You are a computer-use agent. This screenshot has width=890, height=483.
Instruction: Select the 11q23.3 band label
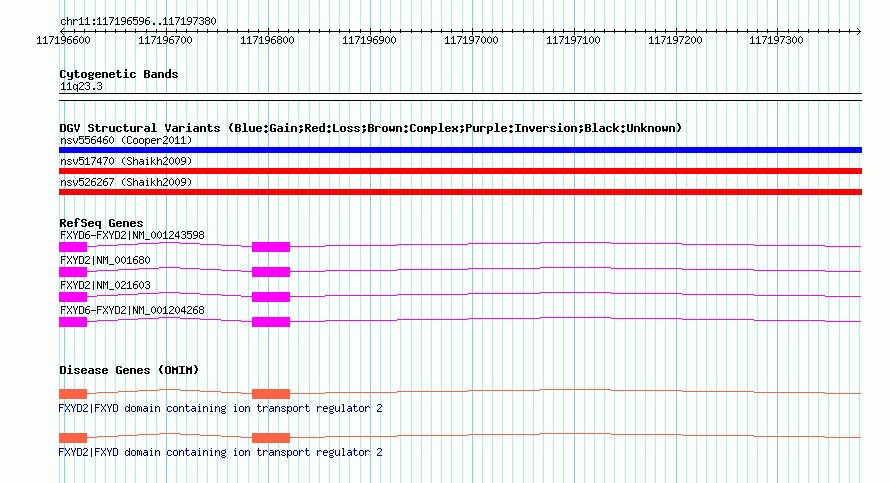tap(81, 86)
